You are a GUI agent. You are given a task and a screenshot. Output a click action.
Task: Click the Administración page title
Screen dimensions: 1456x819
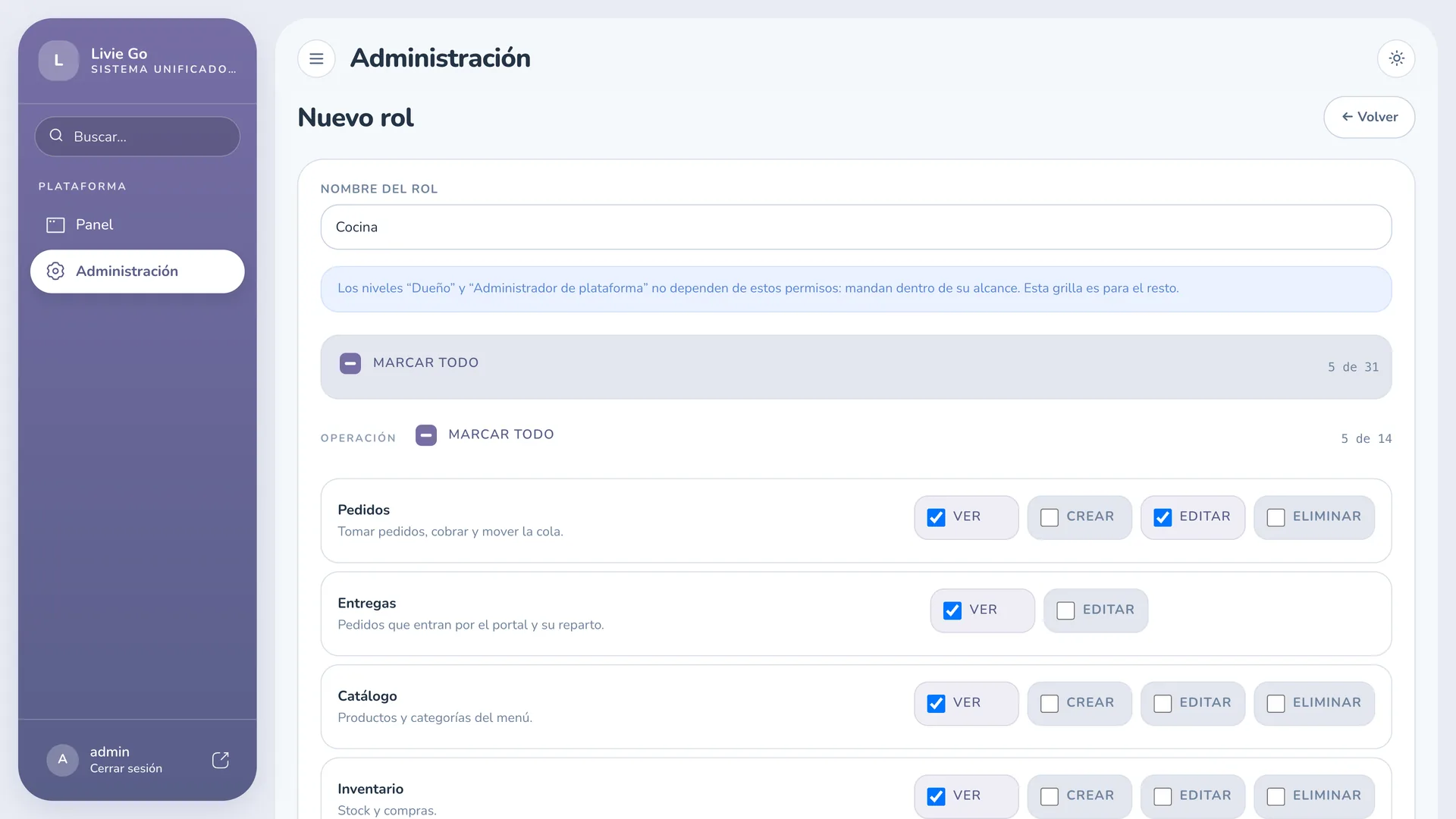(x=440, y=58)
